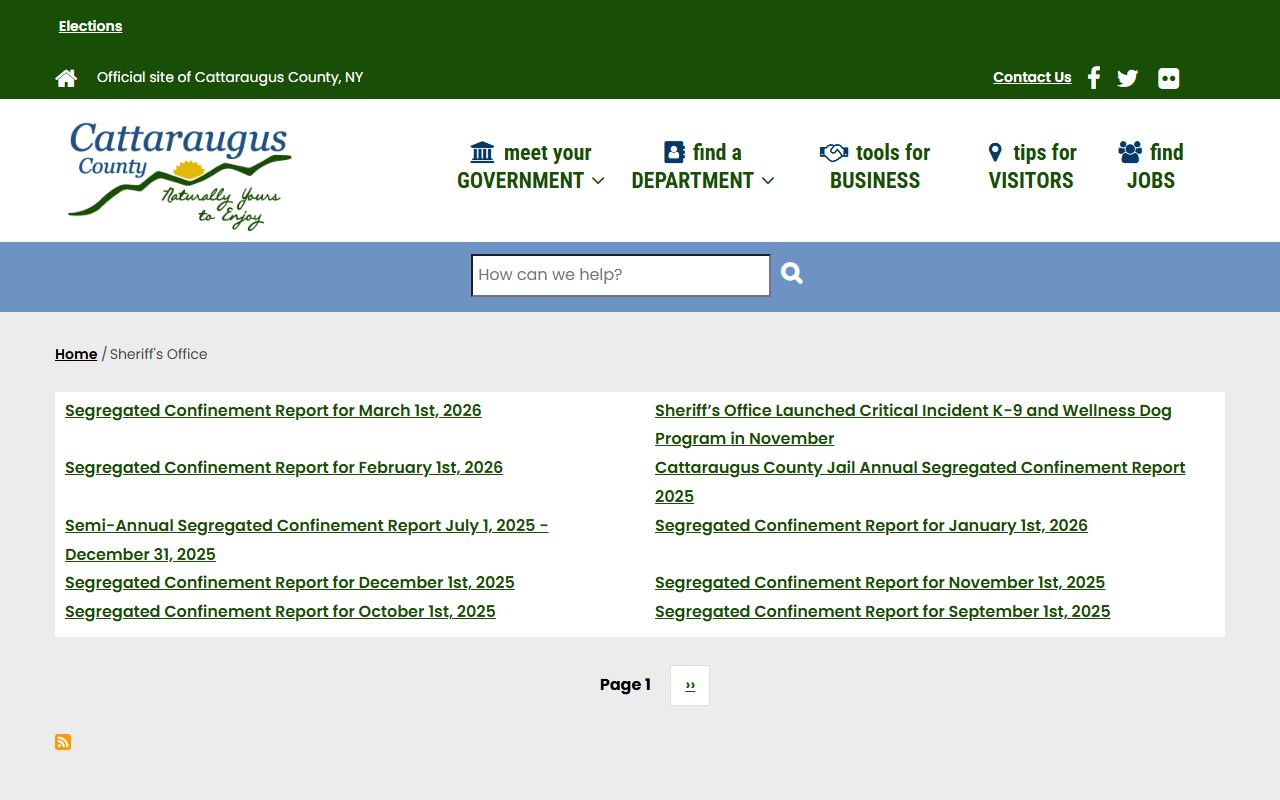Open the Contact Us link
1280x800 pixels.
coord(1032,77)
